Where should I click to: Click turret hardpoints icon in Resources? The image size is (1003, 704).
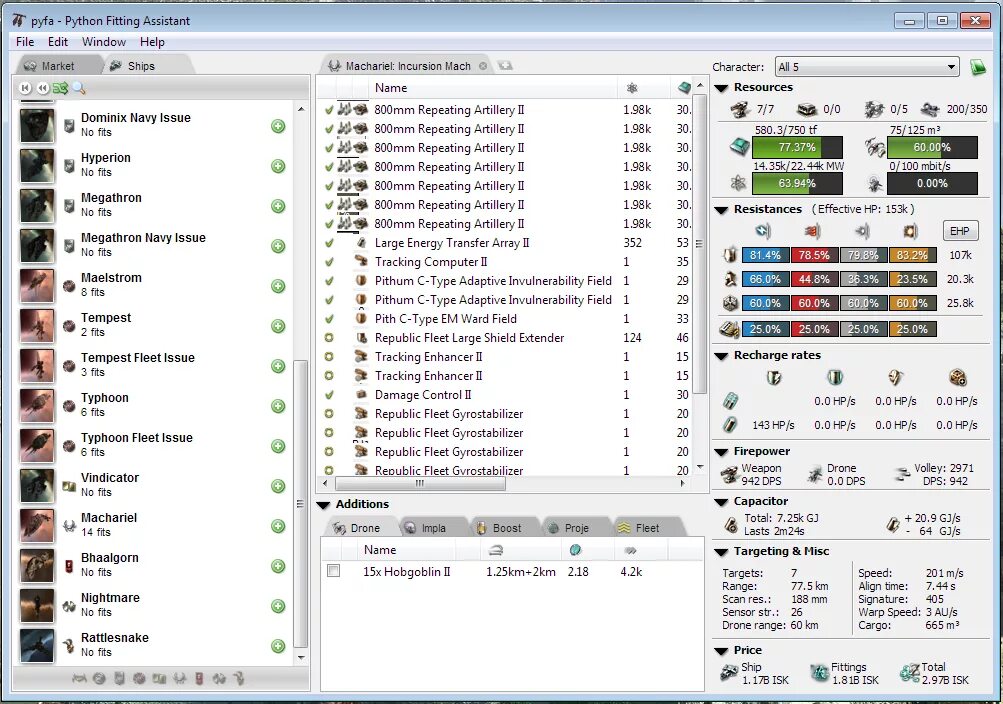pyautogui.click(x=740, y=109)
